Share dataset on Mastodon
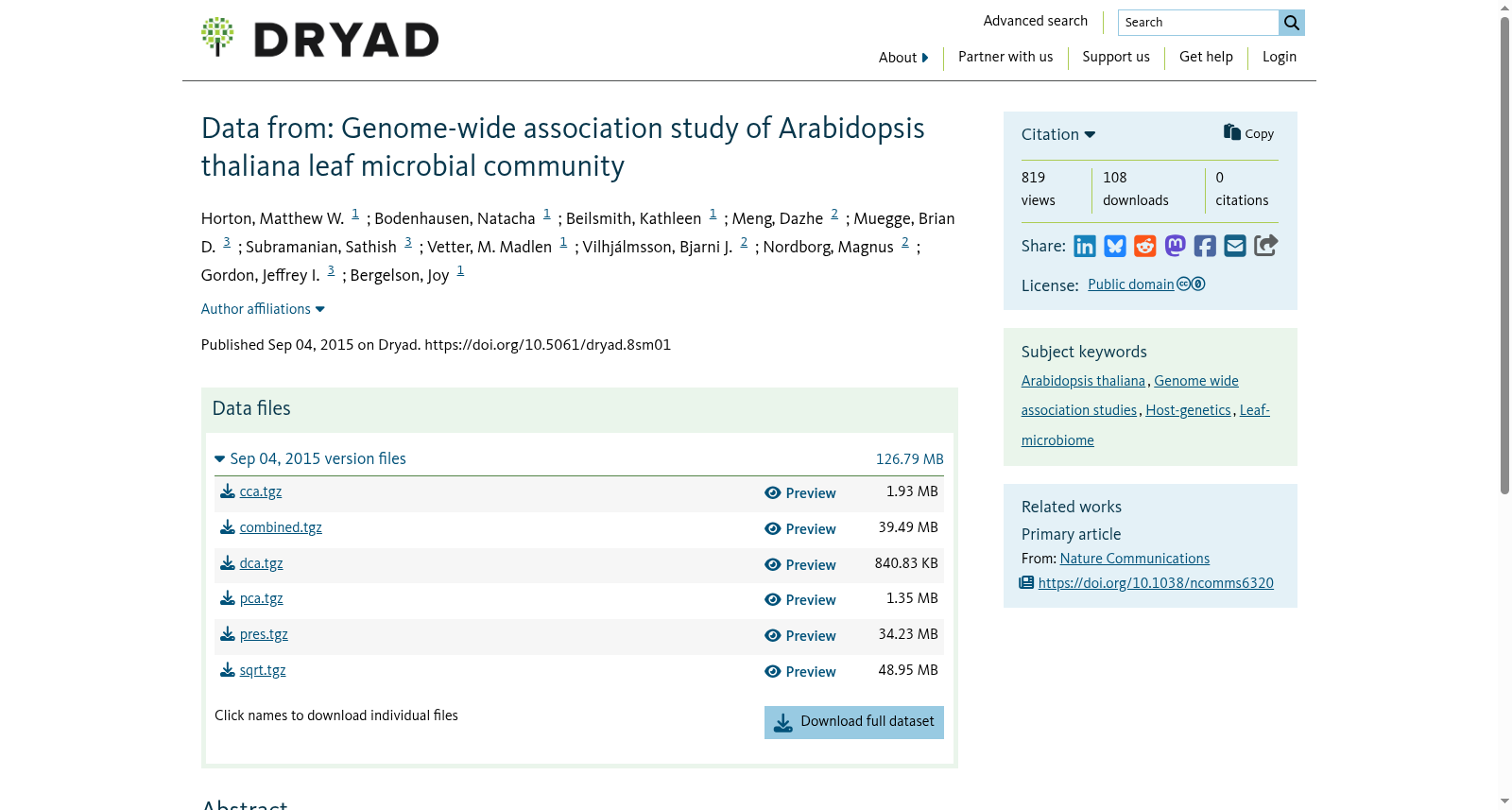 coord(1176,247)
